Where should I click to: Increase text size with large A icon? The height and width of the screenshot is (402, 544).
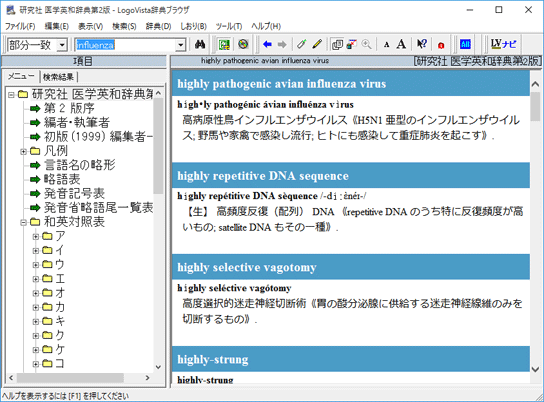(x=401, y=44)
